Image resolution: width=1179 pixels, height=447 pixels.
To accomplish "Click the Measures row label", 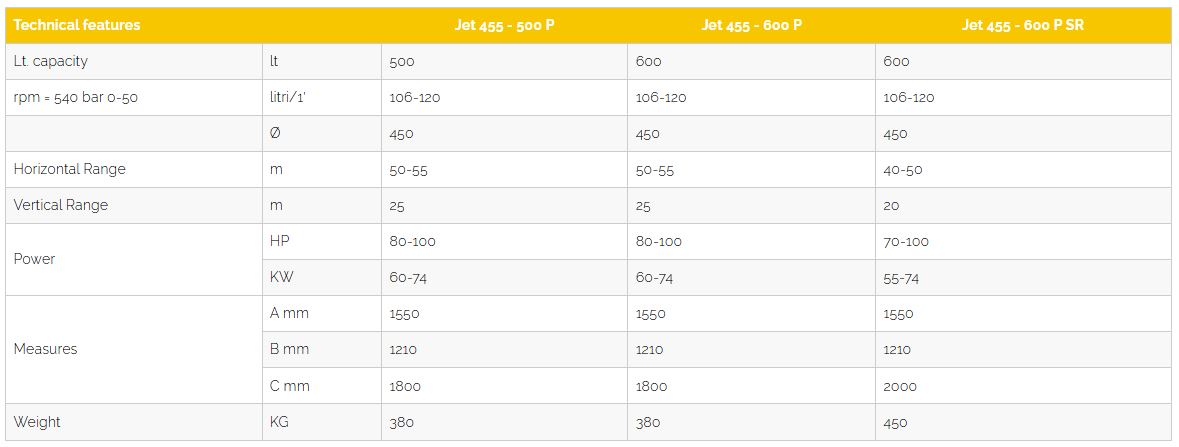I will pos(45,349).
